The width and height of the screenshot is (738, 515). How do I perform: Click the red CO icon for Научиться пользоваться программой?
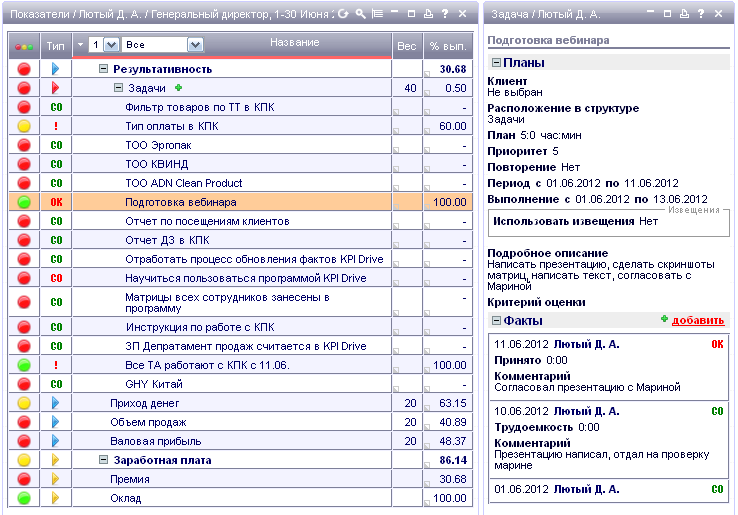(x=56, y=278)
